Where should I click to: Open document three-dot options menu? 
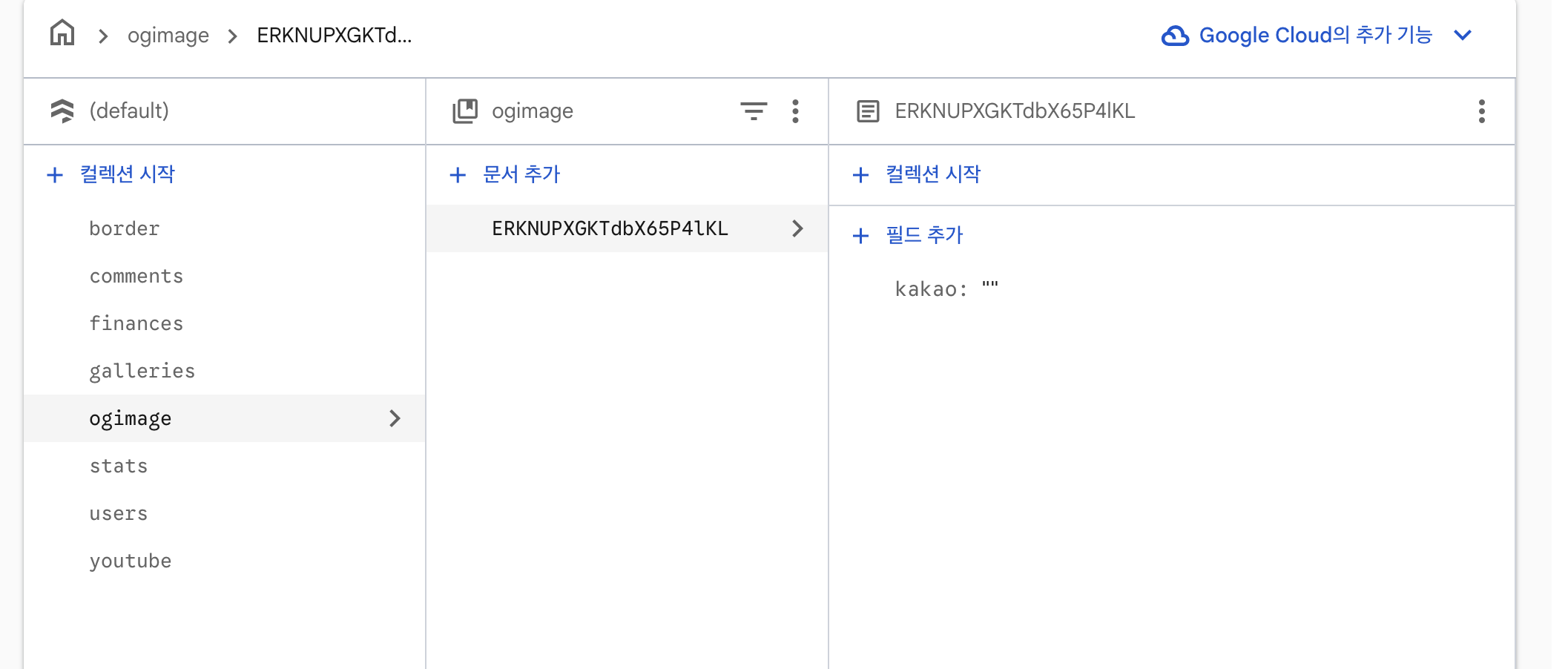1481,111
